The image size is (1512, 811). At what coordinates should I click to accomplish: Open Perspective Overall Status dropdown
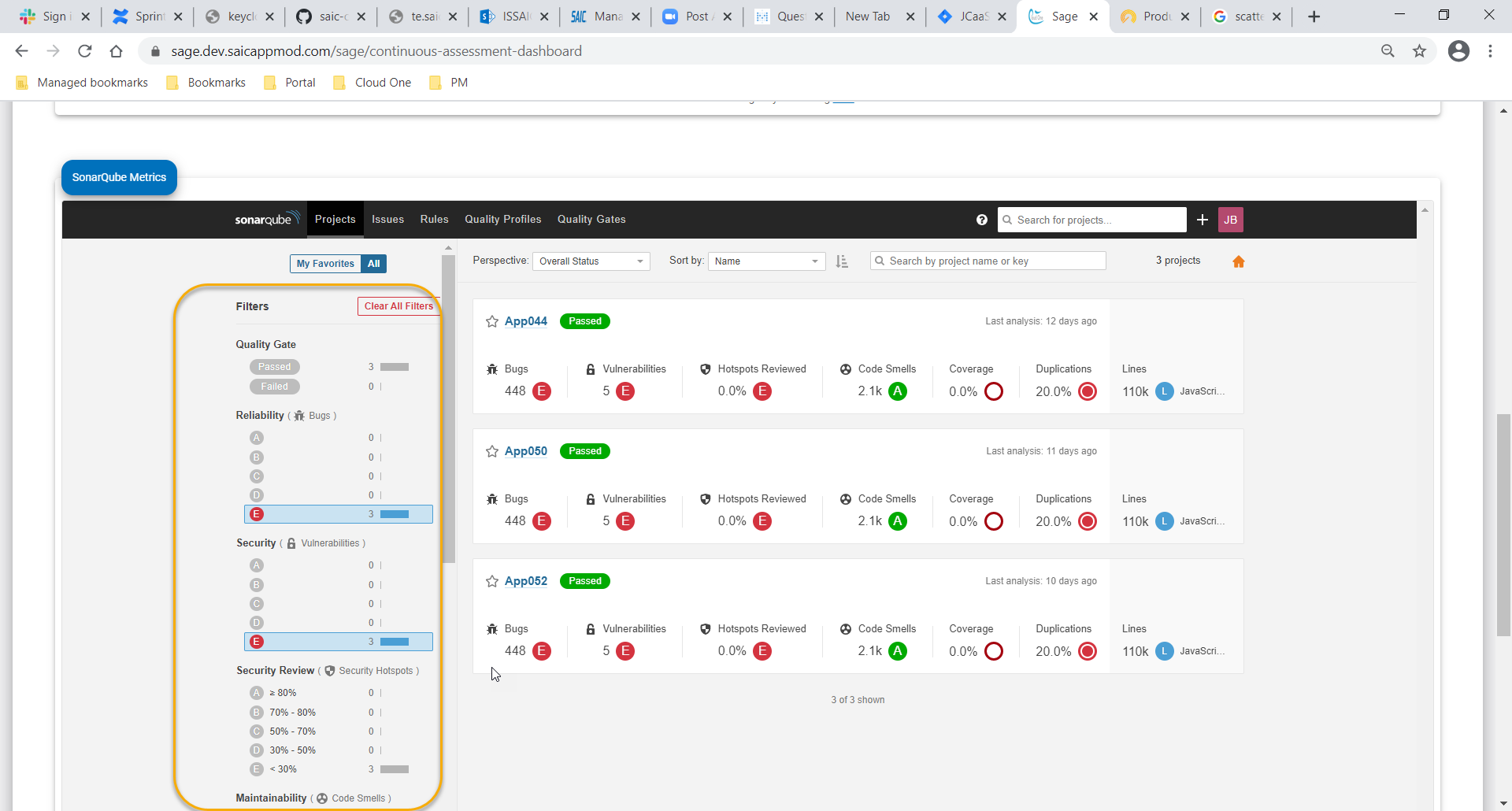click(591, 261)
